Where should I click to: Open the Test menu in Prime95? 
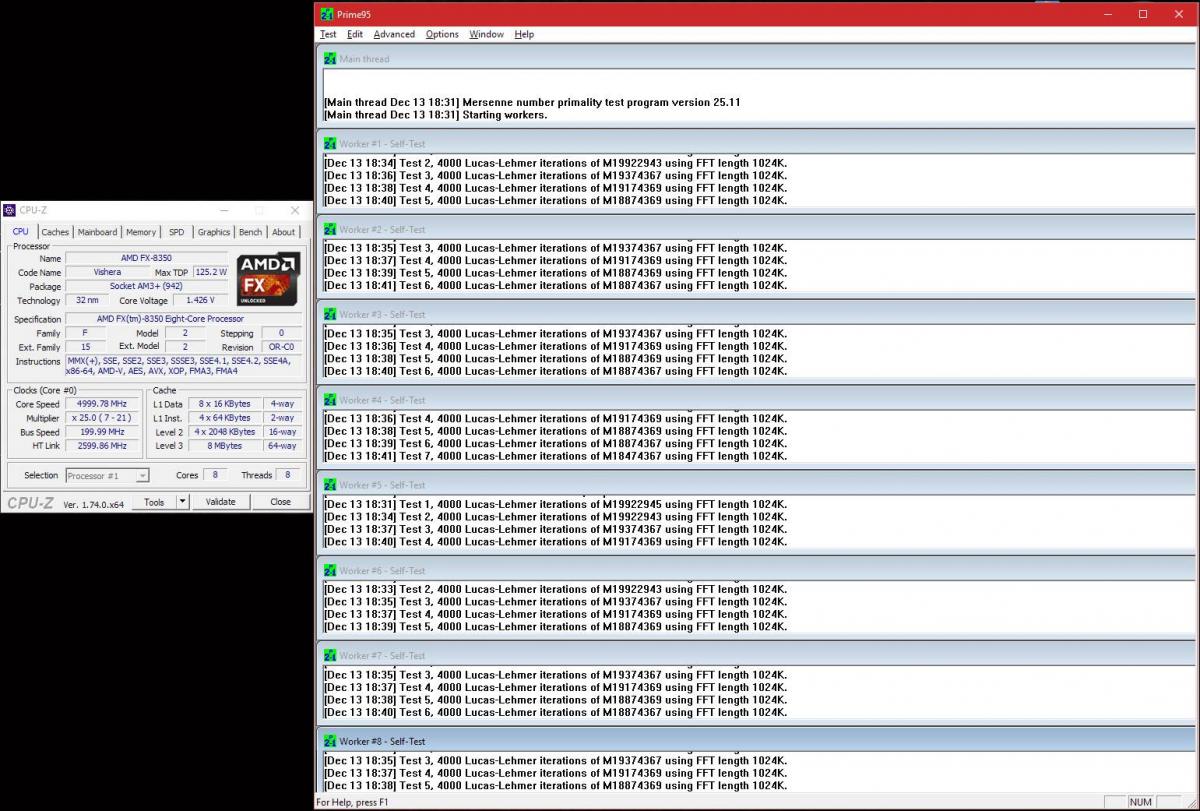[x=328, y=34]
